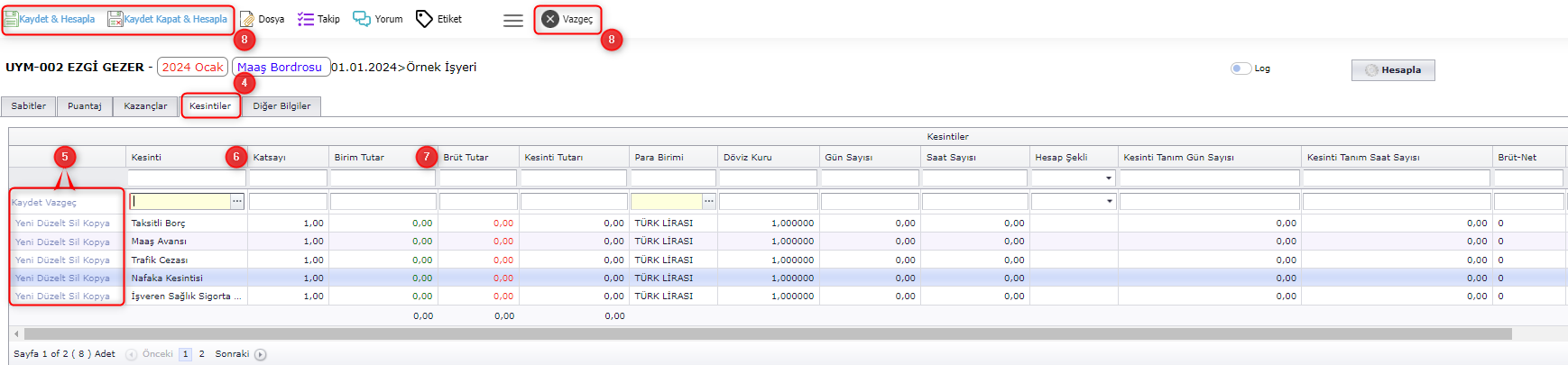The image size is (1568, 365).
Task: Go to page 1
Action: pos(186,354)
